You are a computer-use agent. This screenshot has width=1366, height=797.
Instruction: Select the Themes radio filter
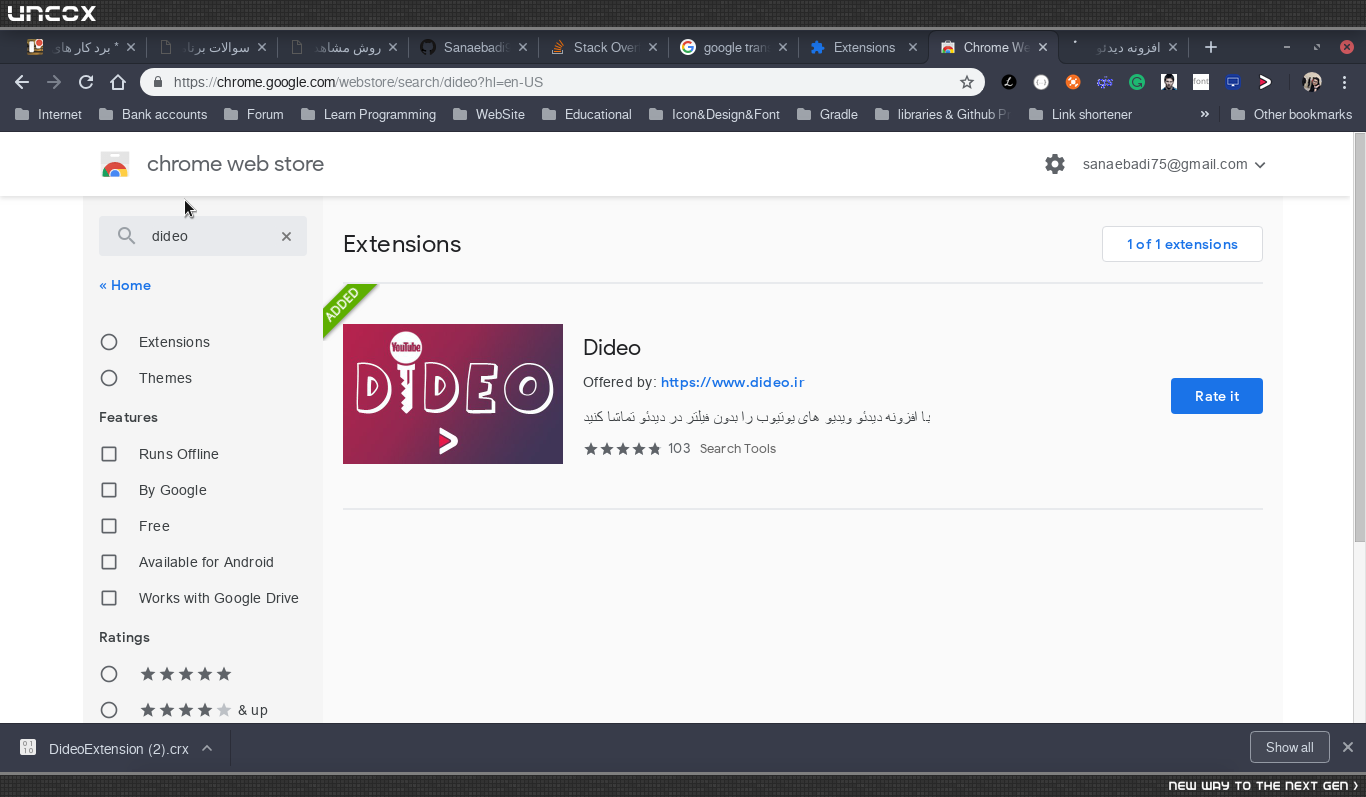click(x=109, y=378)
